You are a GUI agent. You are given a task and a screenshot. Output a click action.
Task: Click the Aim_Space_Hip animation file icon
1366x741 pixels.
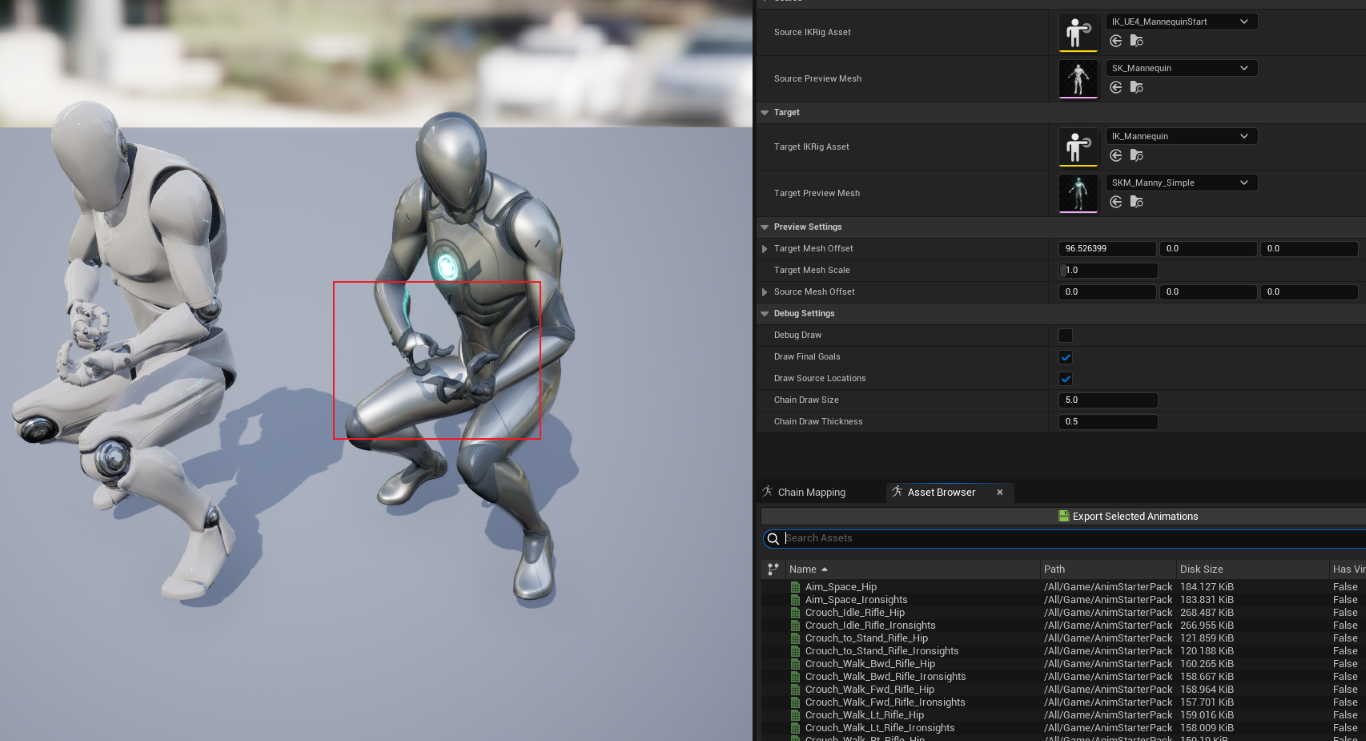click(796, 587)
